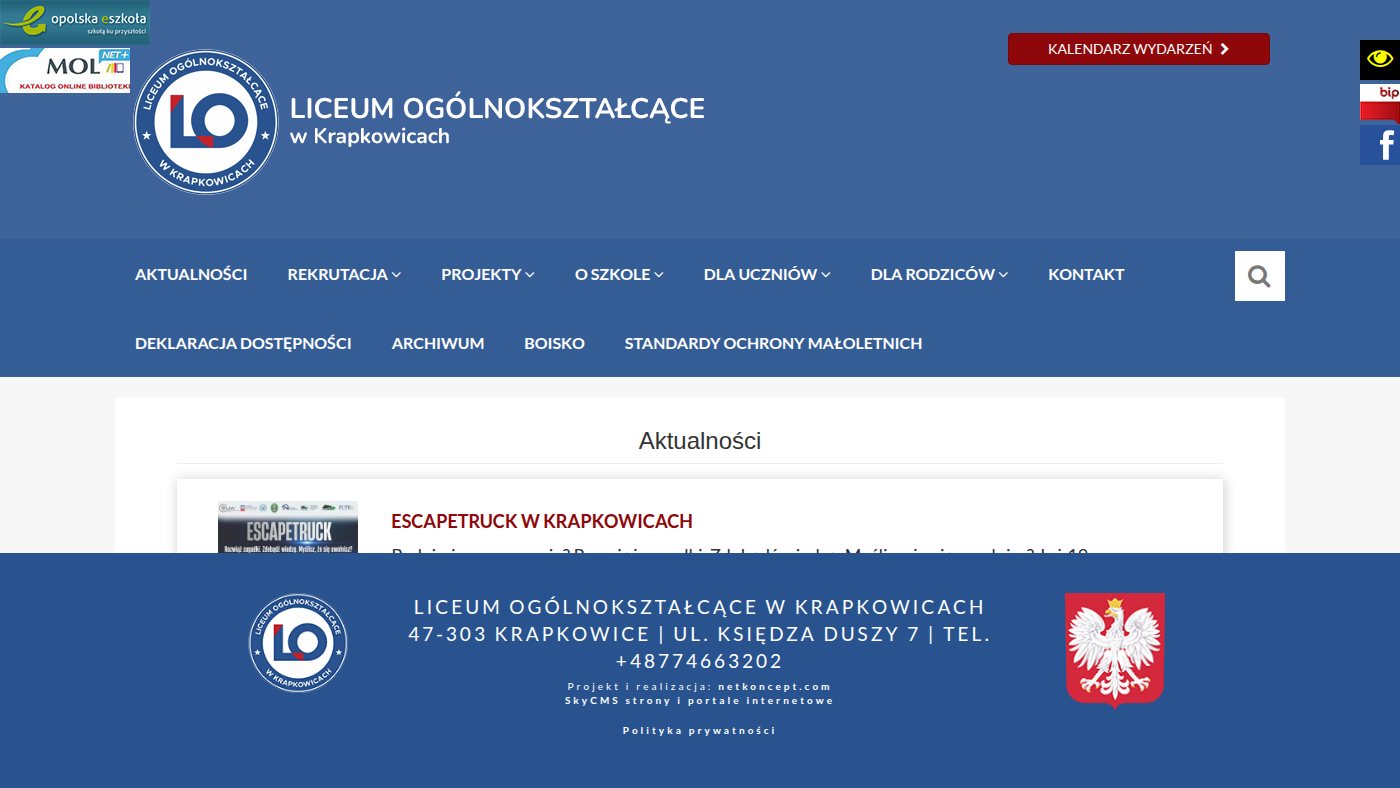Click the round LO school logo in header
Screen dimensions: 1400x788
pyautogui.click(x=206, y=122)
